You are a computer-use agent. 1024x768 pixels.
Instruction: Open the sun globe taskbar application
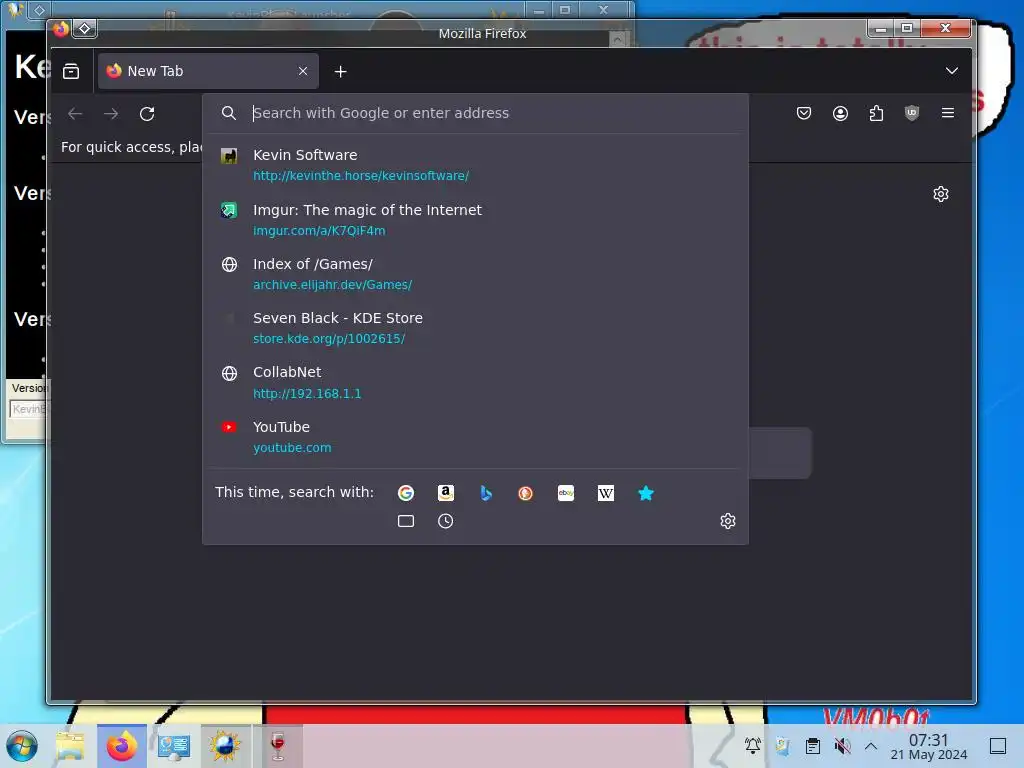[225, 746]
